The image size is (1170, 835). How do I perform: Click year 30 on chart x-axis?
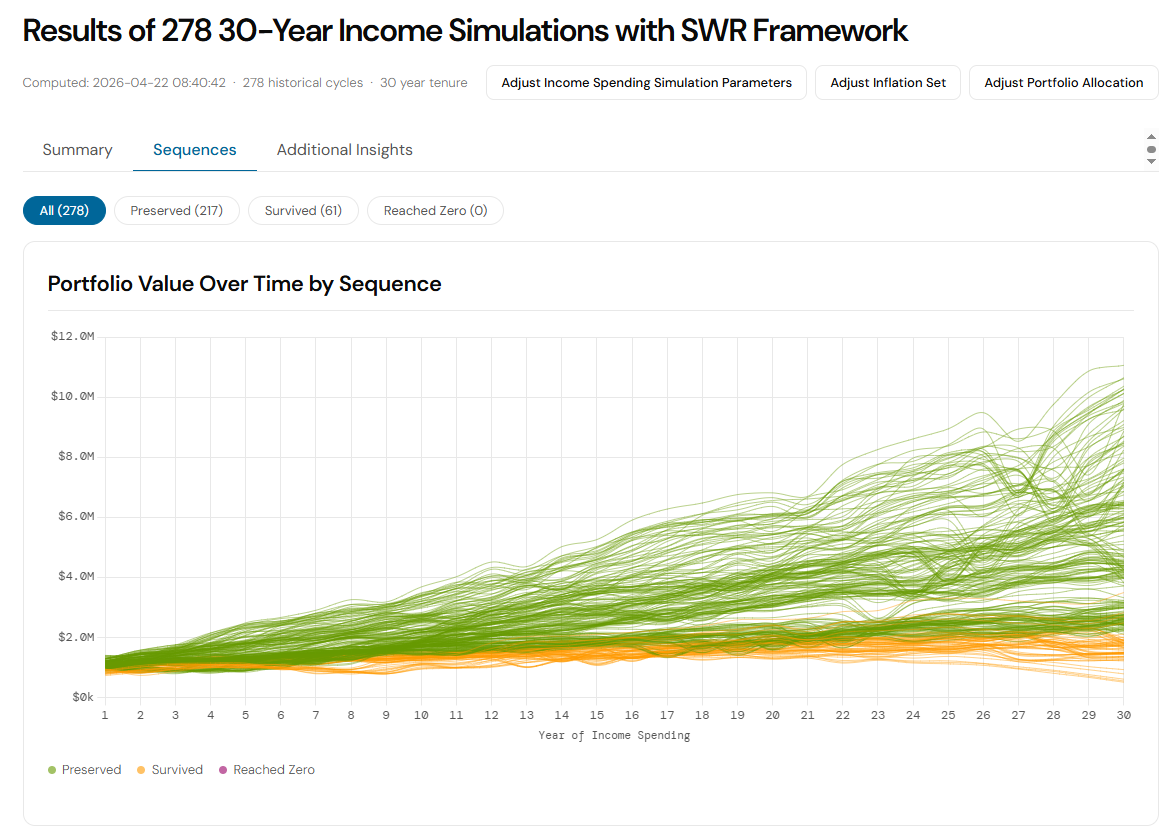click(1123, 716)
